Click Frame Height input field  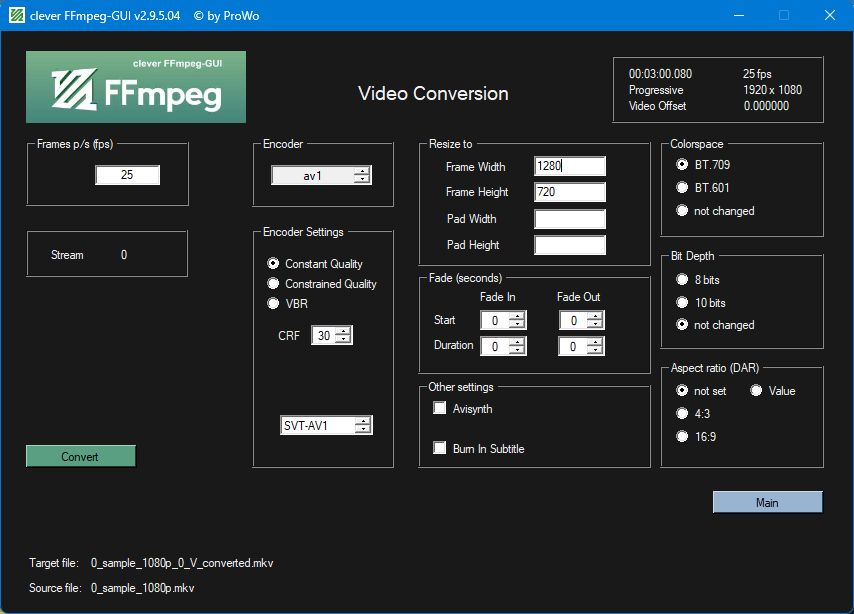pyautogui.click(x=570, y=192)
